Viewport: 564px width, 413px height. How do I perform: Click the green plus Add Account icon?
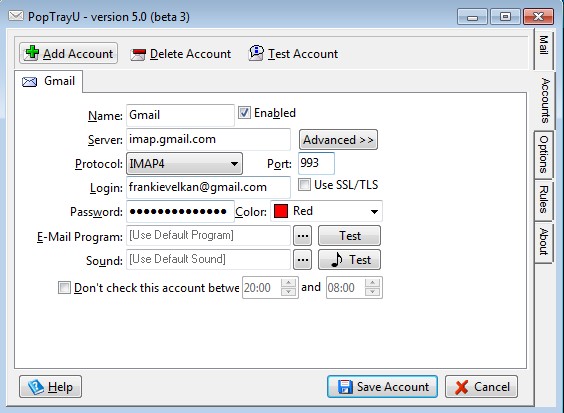(x=32, y=53)
